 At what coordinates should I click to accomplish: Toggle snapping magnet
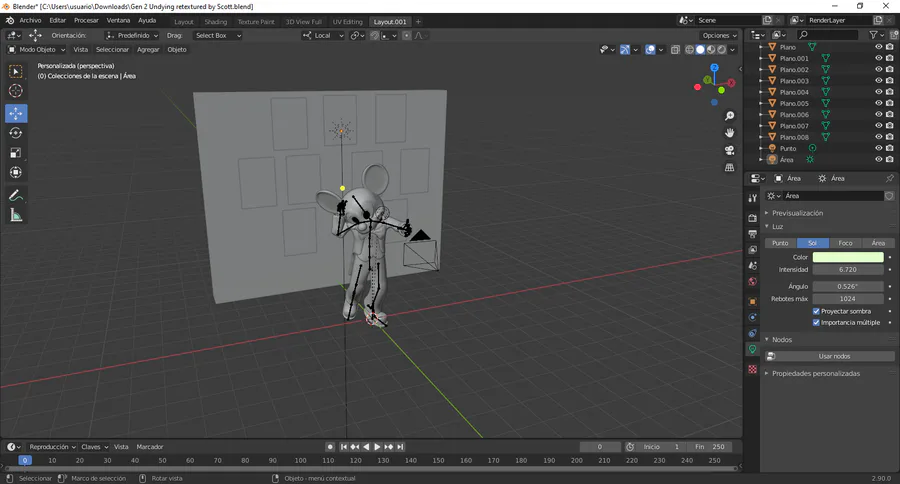[x=375, y=36]
